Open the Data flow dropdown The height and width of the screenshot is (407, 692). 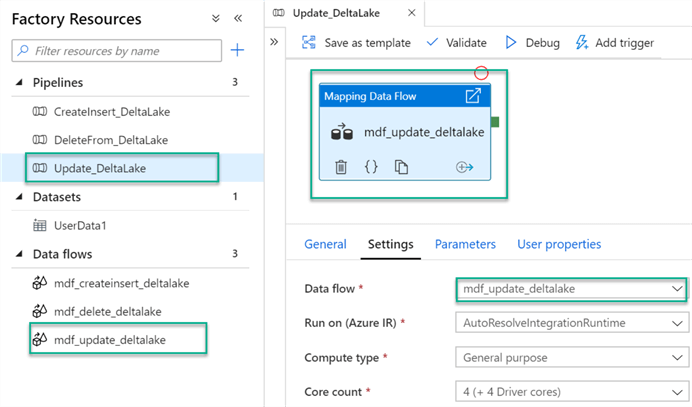(x=572, y=289)
